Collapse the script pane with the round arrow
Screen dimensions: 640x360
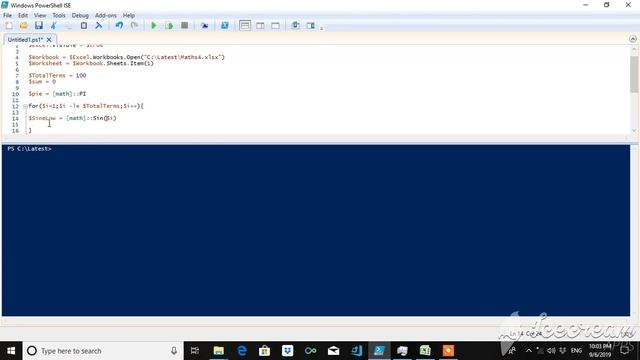(633, 39)
